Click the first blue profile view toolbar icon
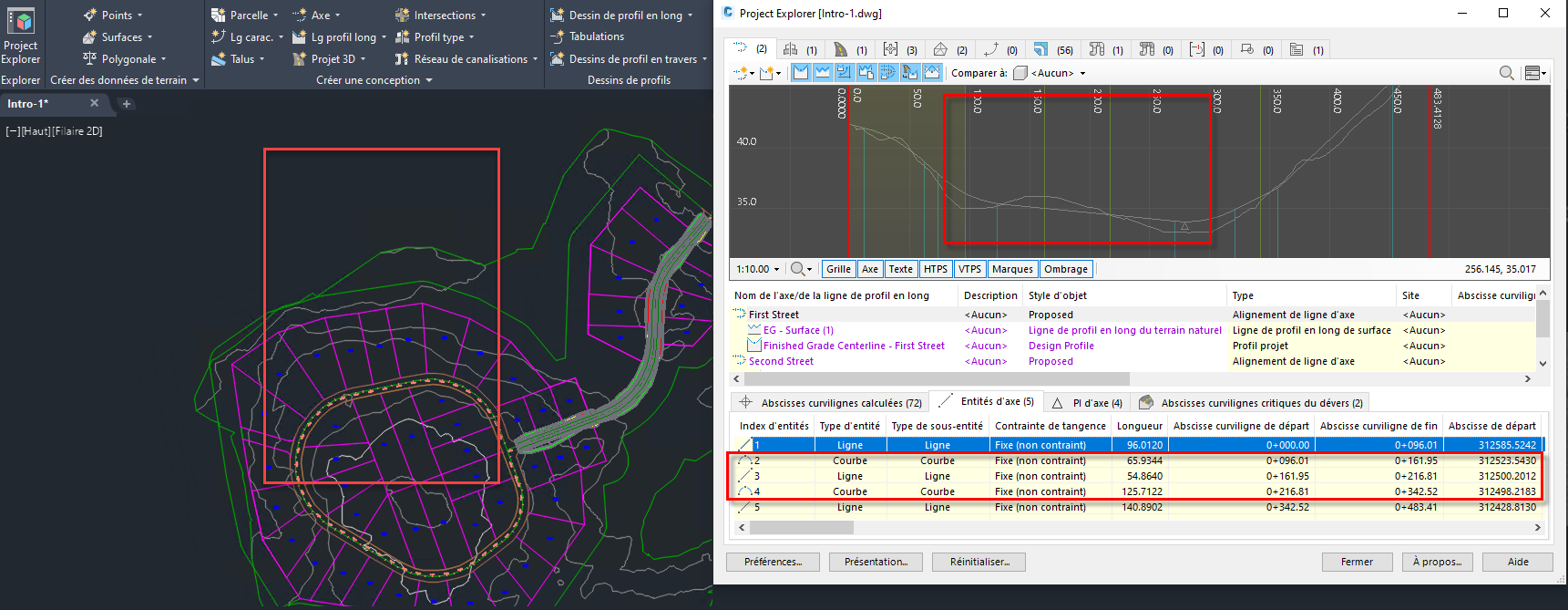The image size is (1568, 610). tap(801, 72)
